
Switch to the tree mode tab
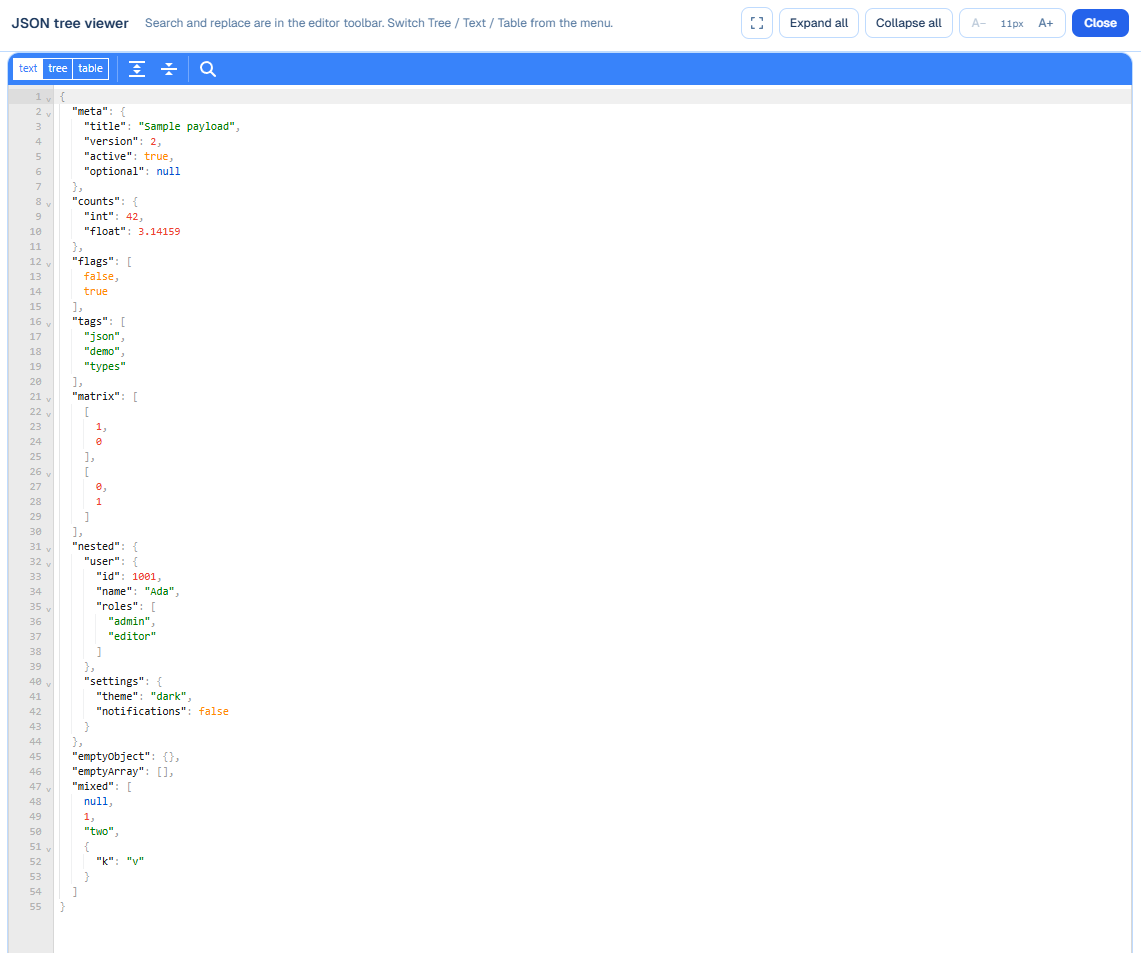coord(57,68)
